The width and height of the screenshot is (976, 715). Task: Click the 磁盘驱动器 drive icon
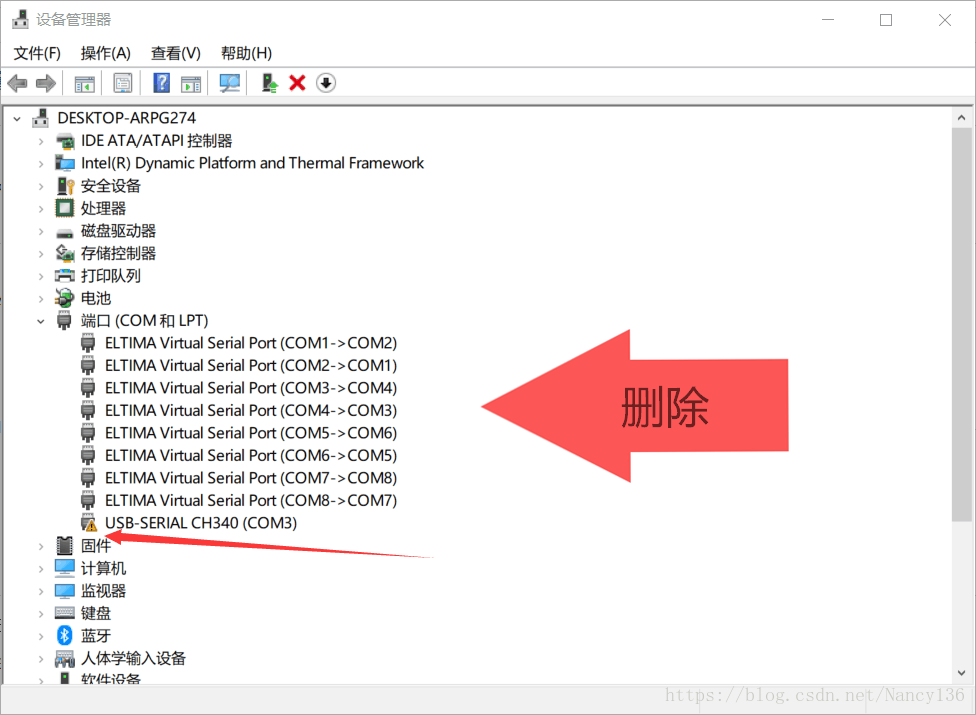click(65, 233)
